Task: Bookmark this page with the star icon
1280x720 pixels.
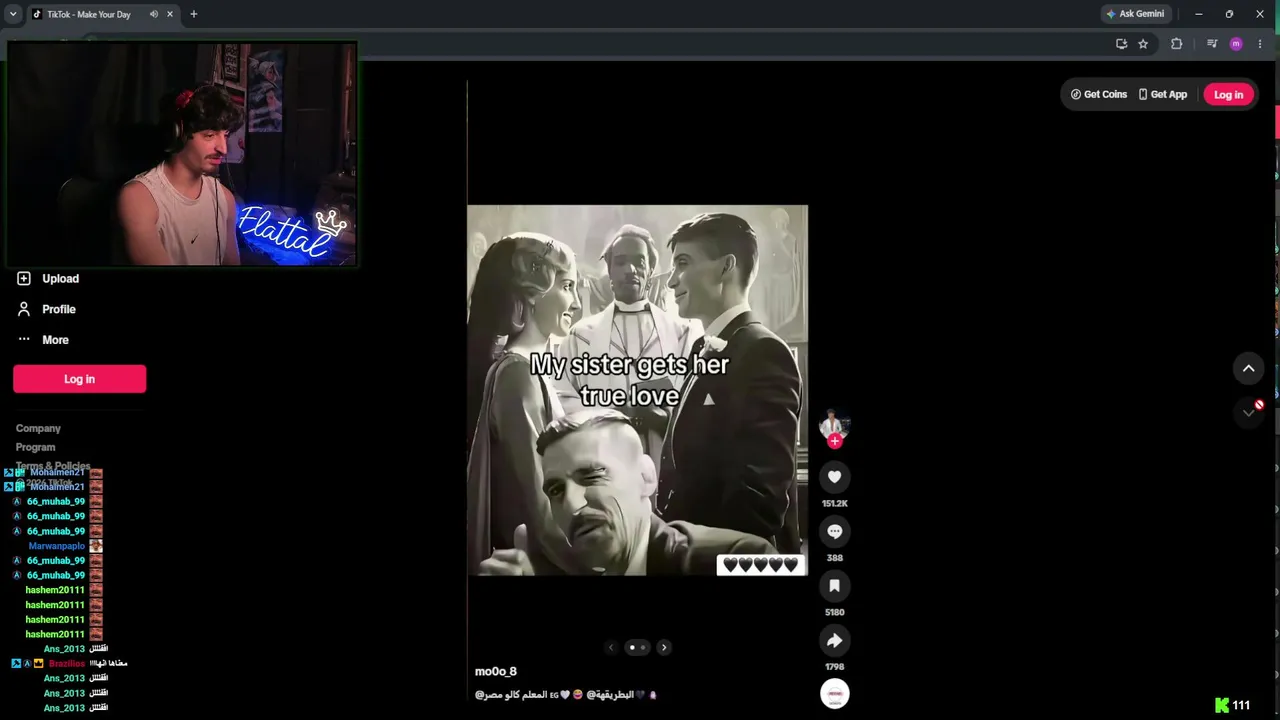Action: tap(1143, 44)
